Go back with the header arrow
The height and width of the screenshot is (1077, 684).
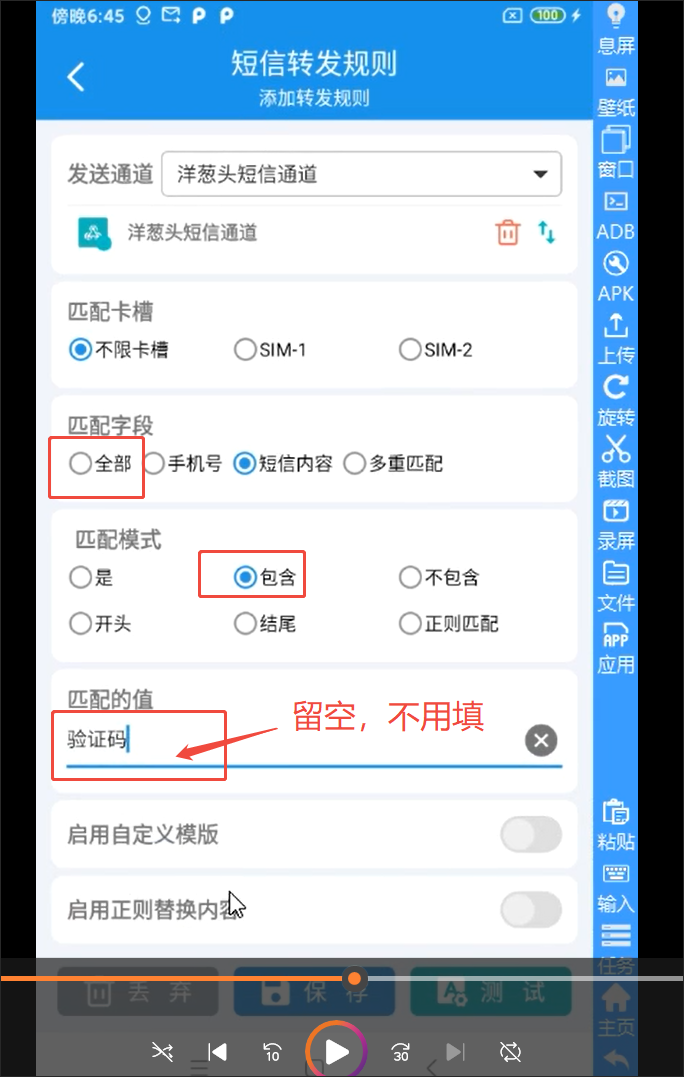76,76
